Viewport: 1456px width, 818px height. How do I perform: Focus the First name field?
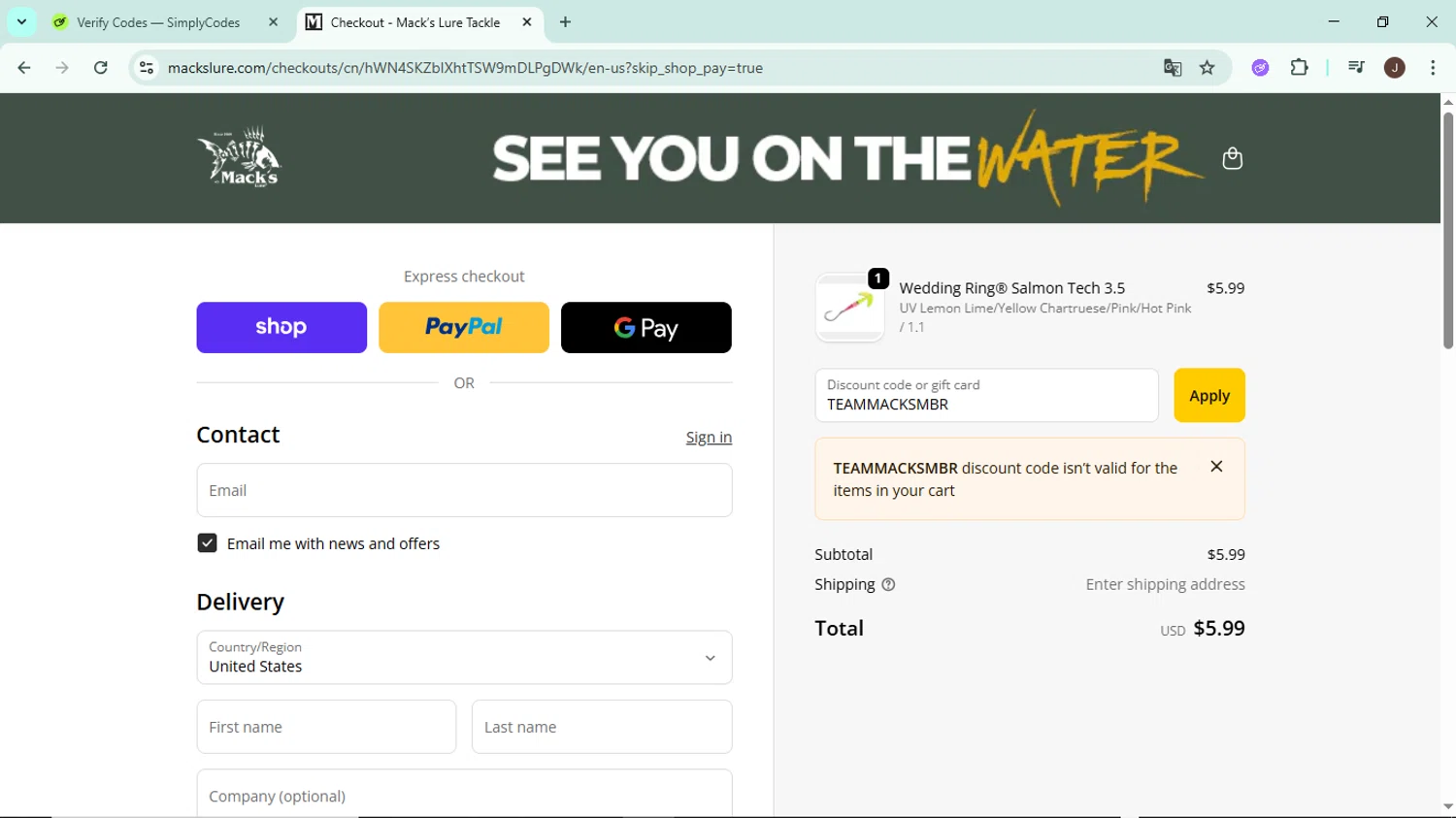[326, 727]
